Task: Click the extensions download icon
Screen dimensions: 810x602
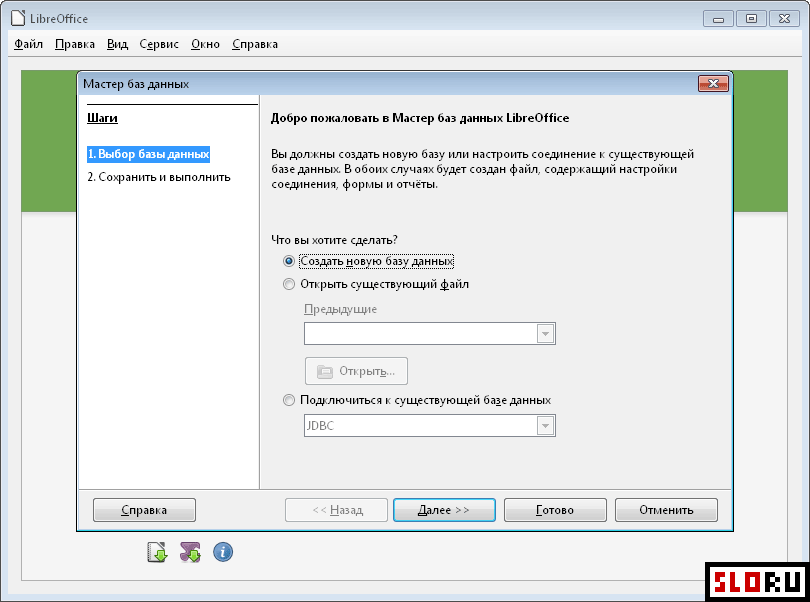Action: click(190, 552)
